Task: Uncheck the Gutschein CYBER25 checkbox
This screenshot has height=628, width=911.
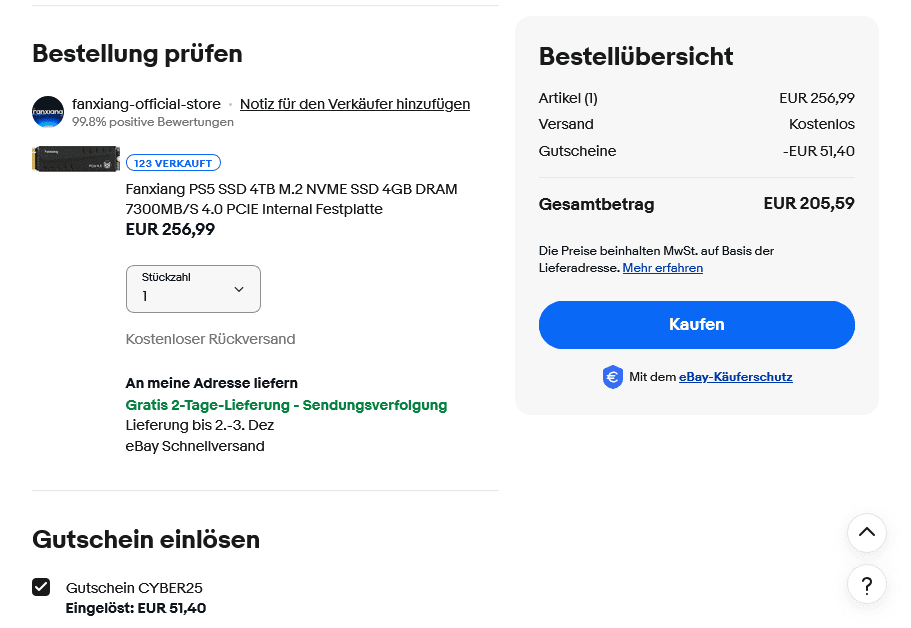Action: [x=41, y=587]
